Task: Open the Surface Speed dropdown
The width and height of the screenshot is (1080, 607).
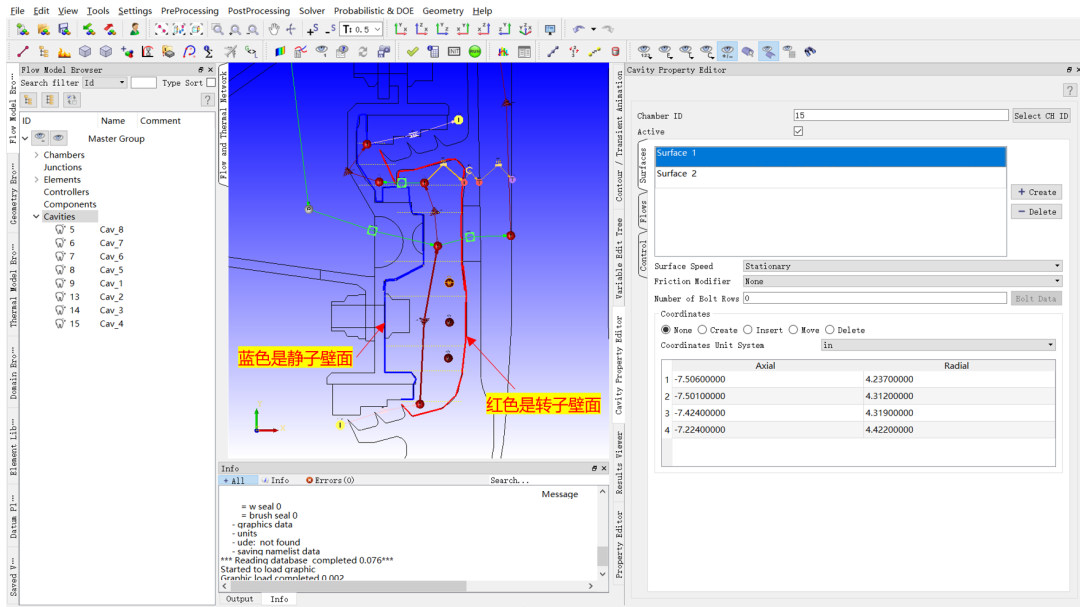Action: coord(902,266)
